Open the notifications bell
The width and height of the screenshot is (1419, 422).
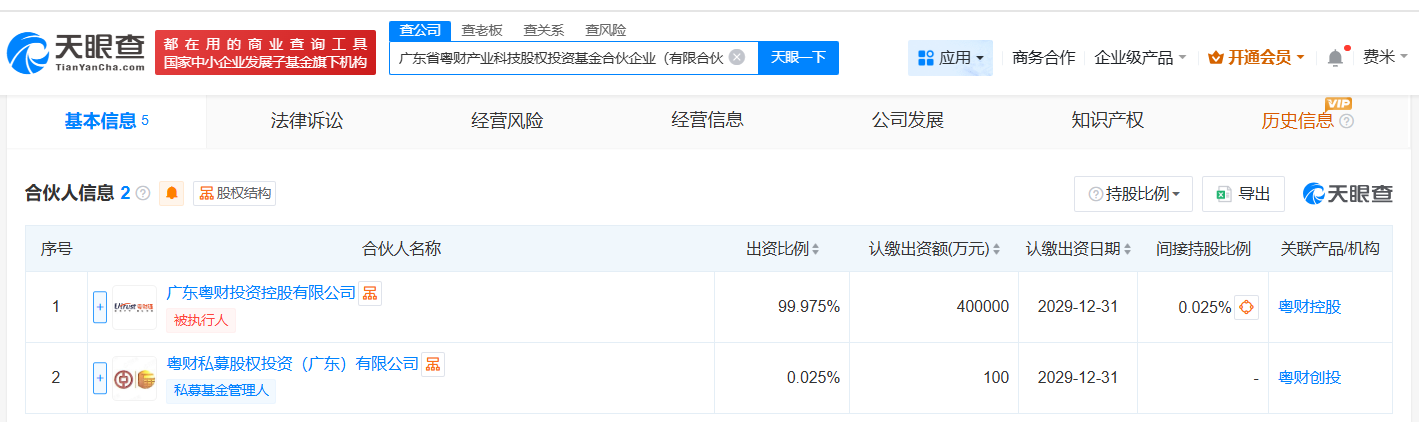click(1335, 58)
